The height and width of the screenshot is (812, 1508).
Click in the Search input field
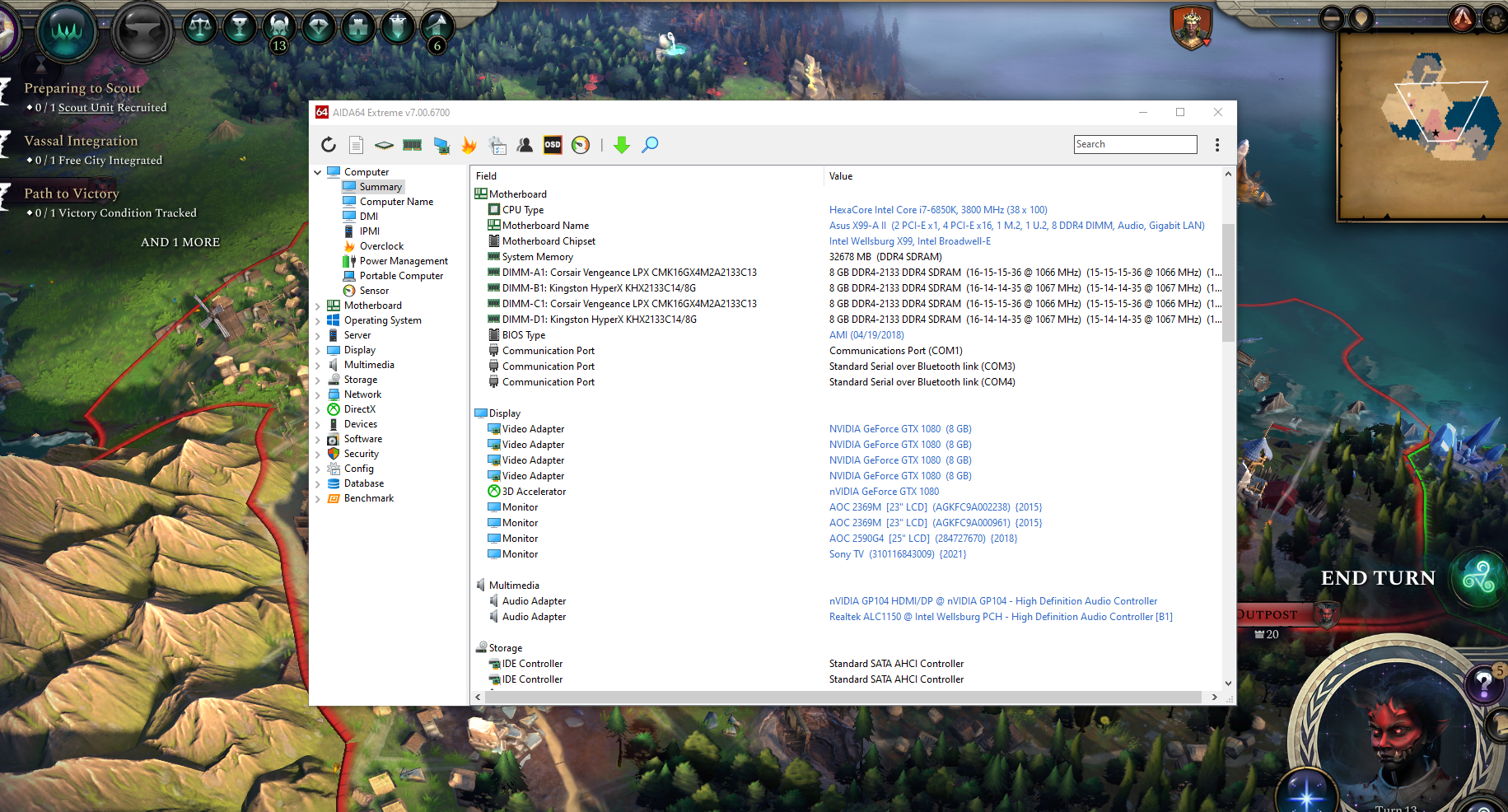(1135, 144)
